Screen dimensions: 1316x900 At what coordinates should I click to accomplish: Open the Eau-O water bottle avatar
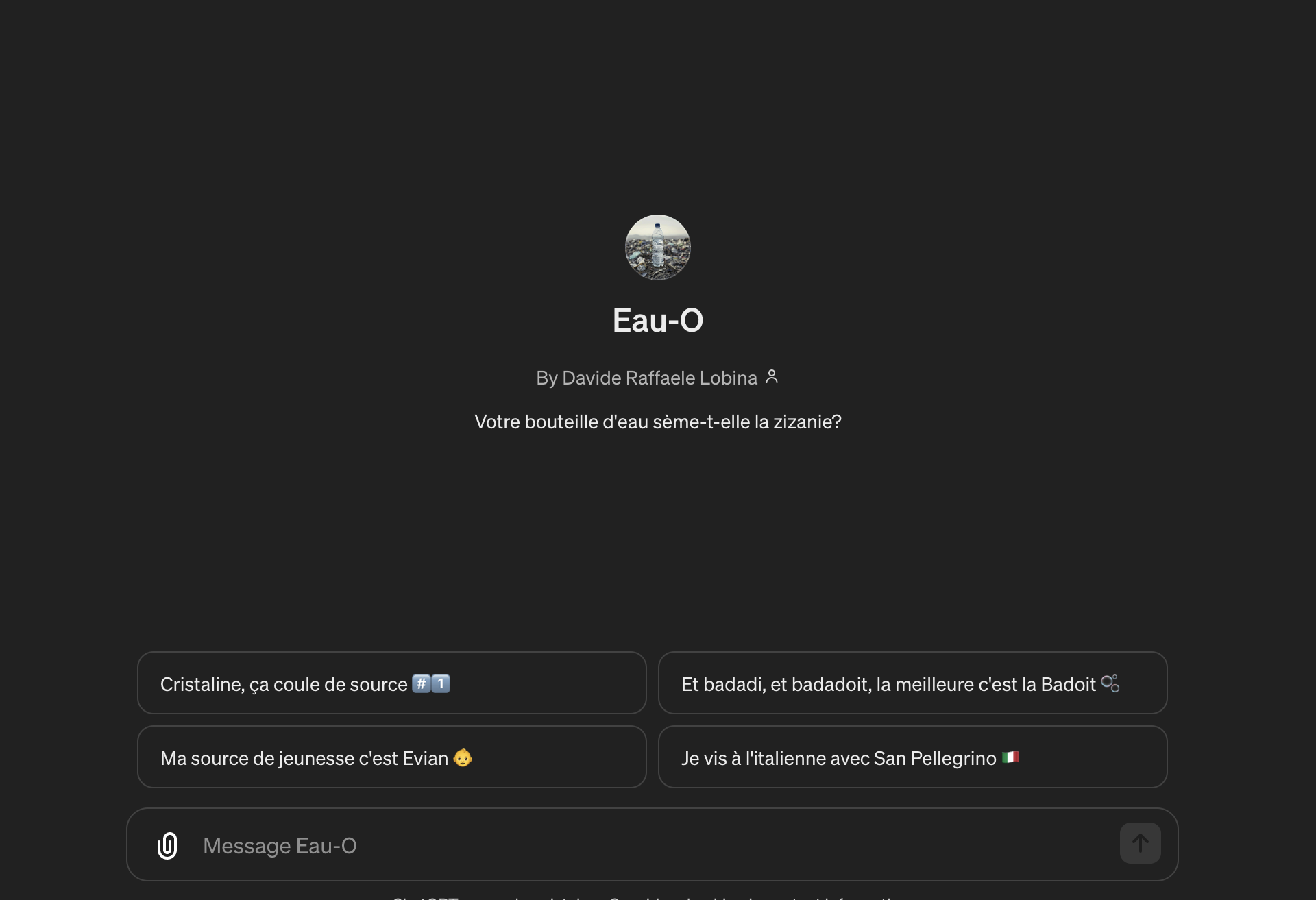click(x=658, y=247)
